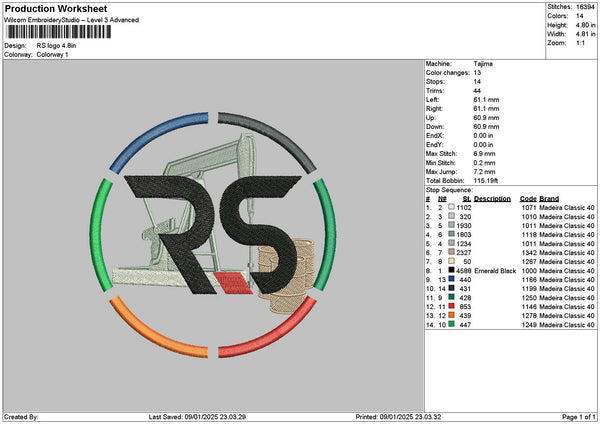The width and height of the screenshot is (600, 424).
Task: Click the max jump value '7.2 mm'
Action: click(x=484, y=172)
